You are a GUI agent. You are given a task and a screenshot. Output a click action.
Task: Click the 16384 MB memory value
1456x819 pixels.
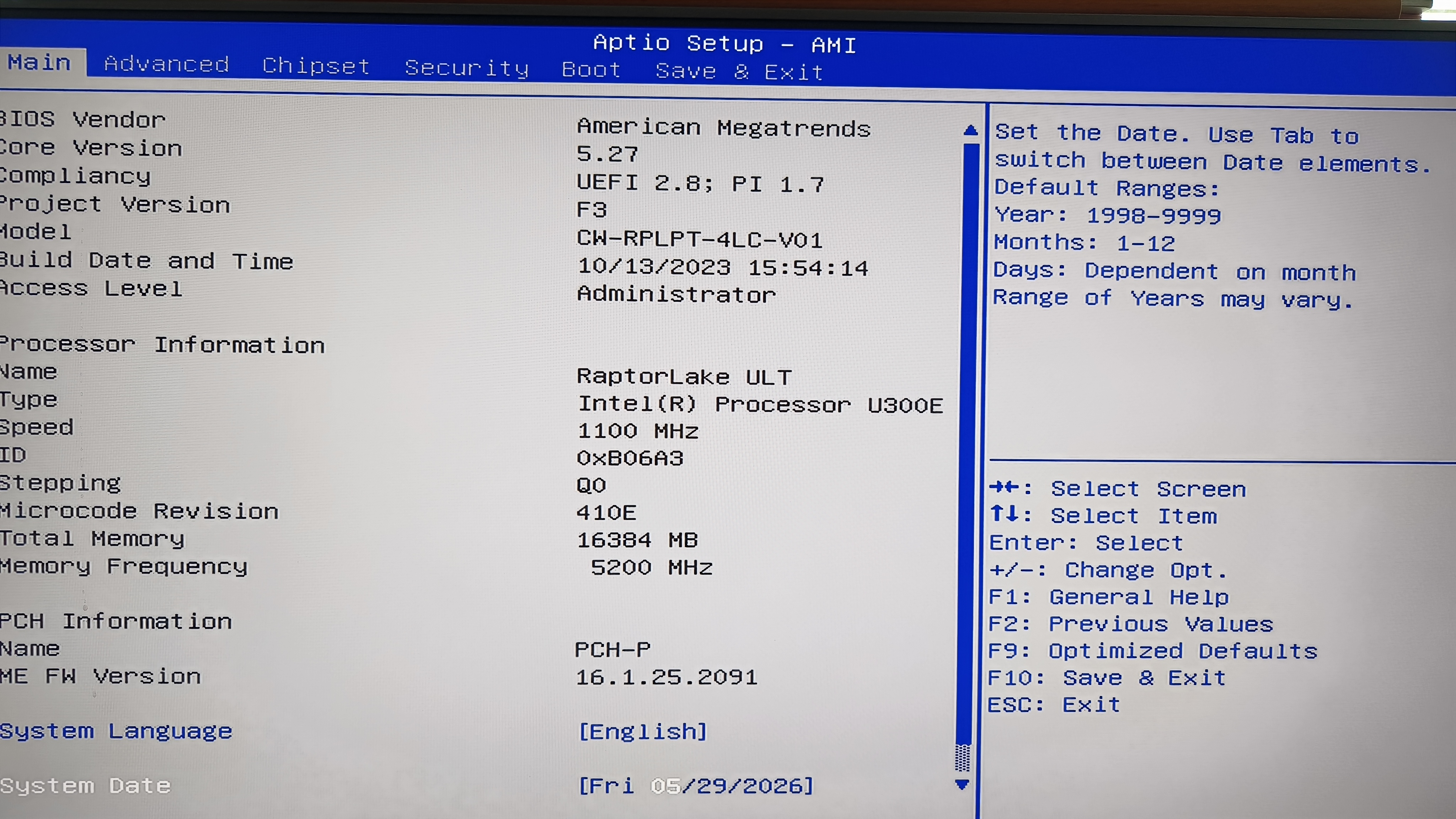[x=637, y=540]
